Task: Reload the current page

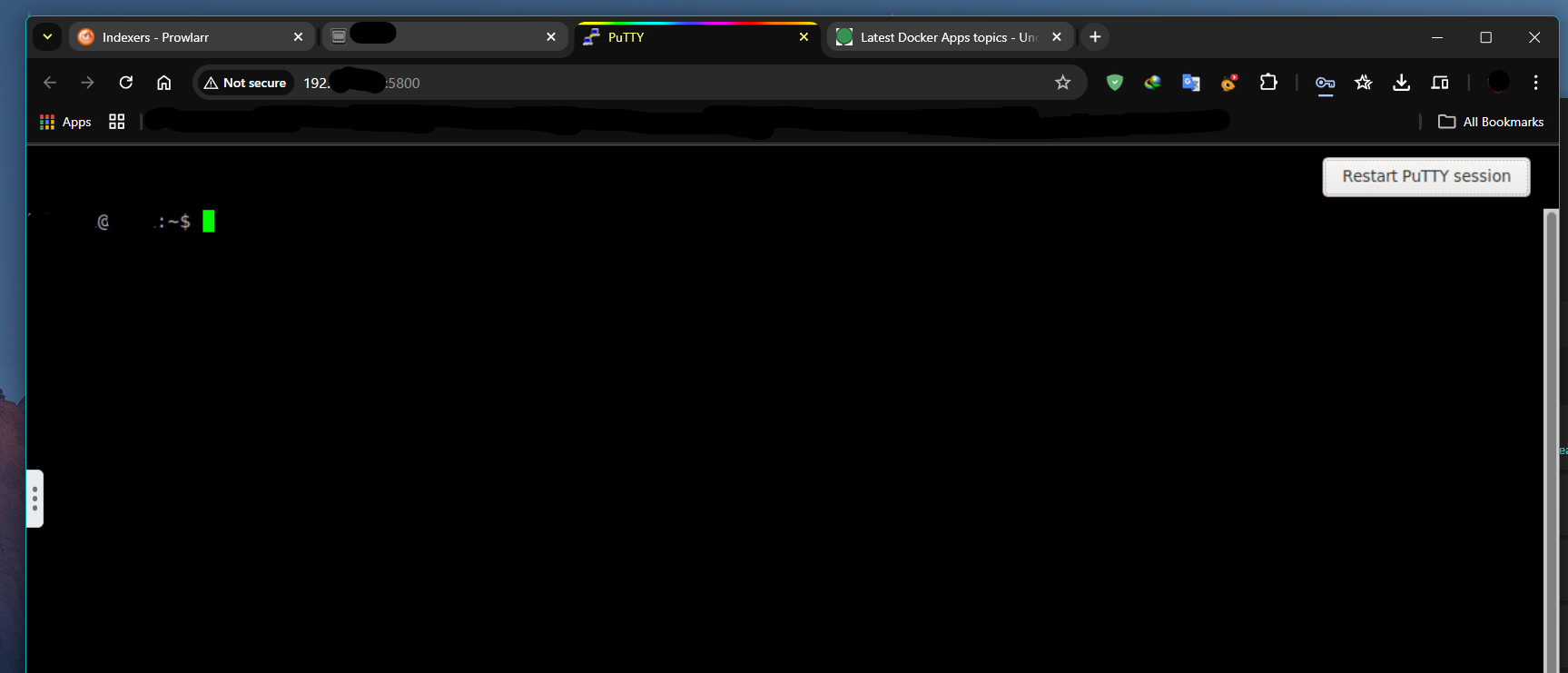Action: pos(126,83)
